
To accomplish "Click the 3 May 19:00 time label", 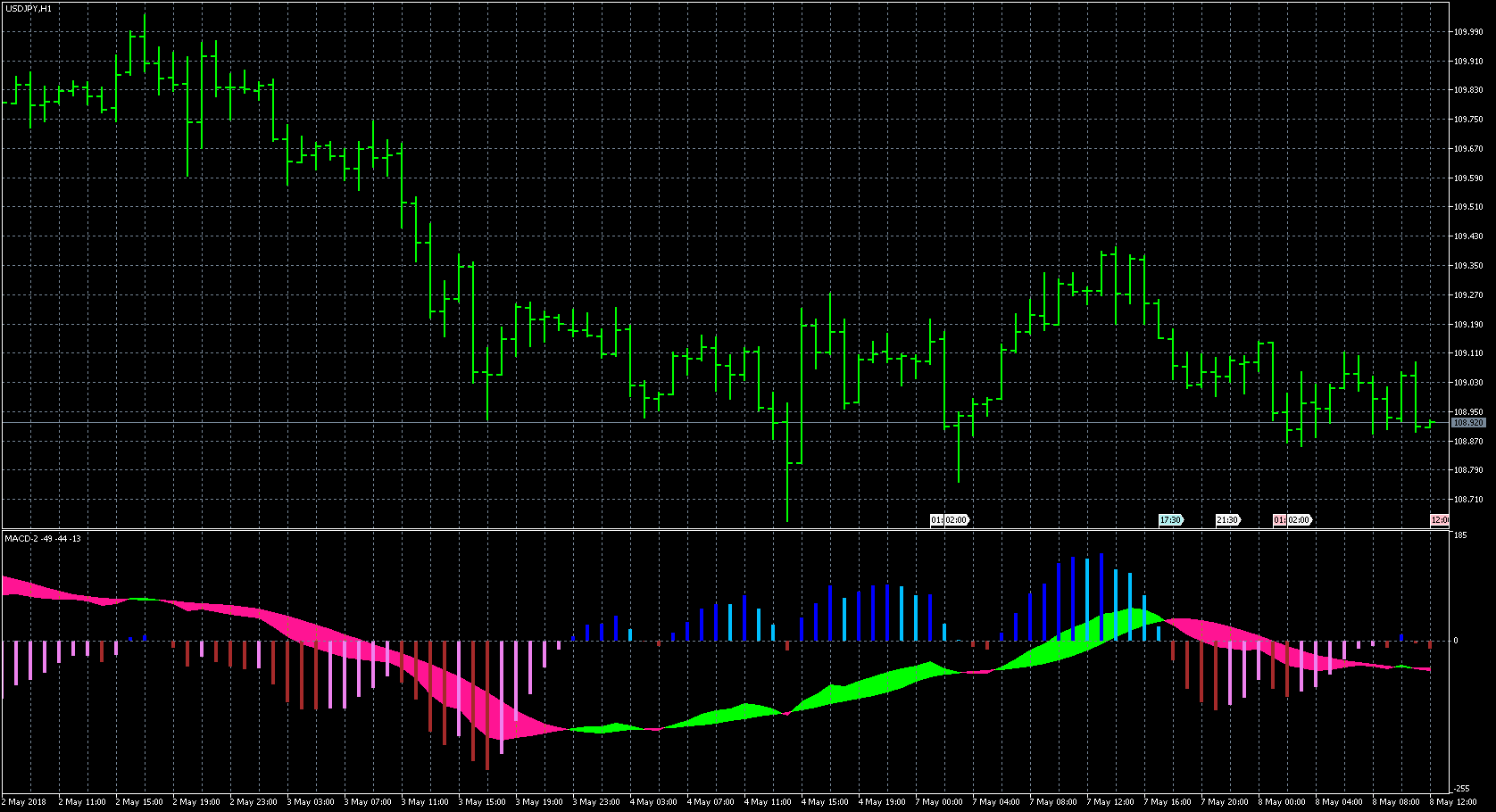I will [539, 802].
